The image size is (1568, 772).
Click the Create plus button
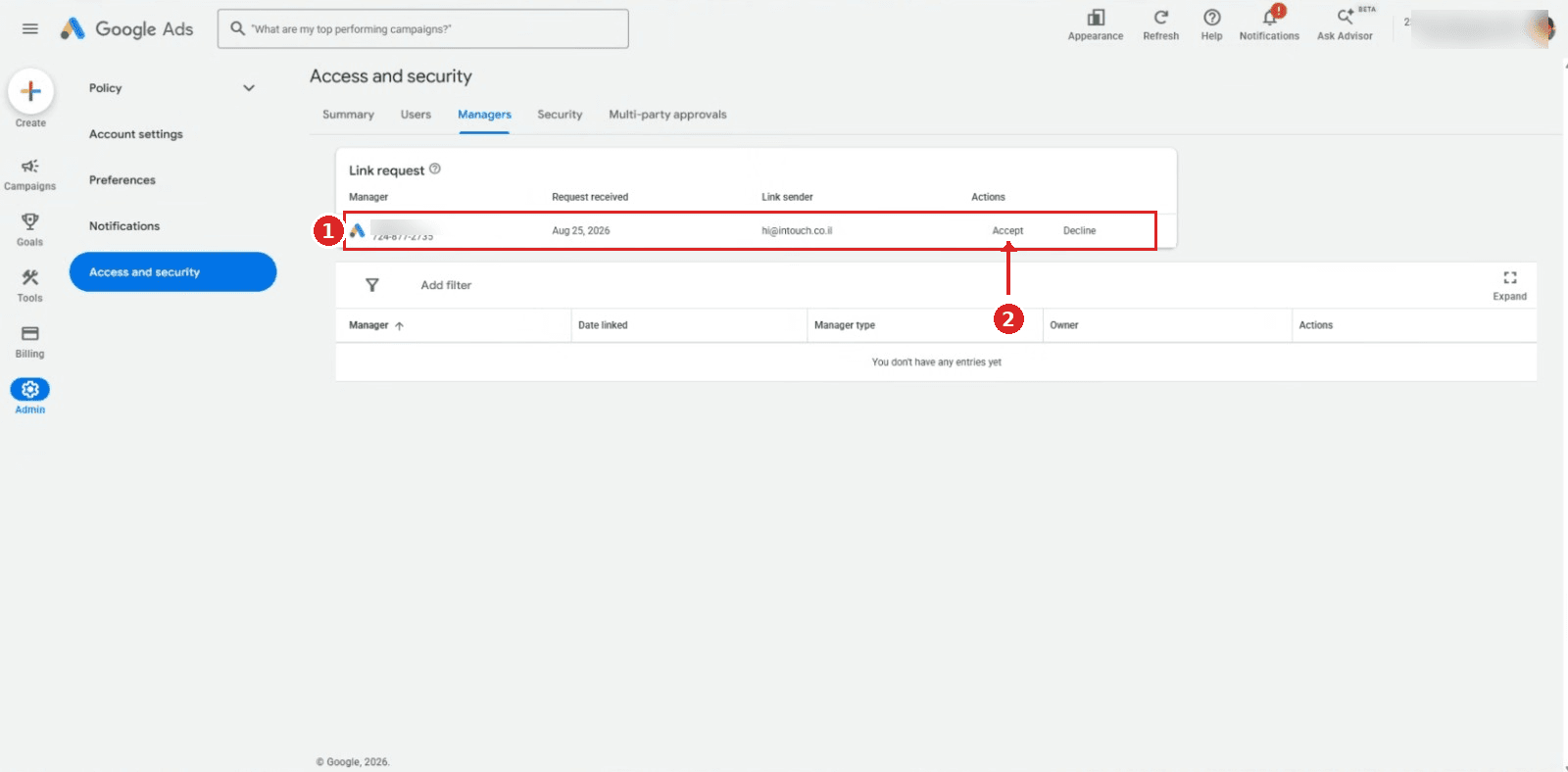coord(30,91)
